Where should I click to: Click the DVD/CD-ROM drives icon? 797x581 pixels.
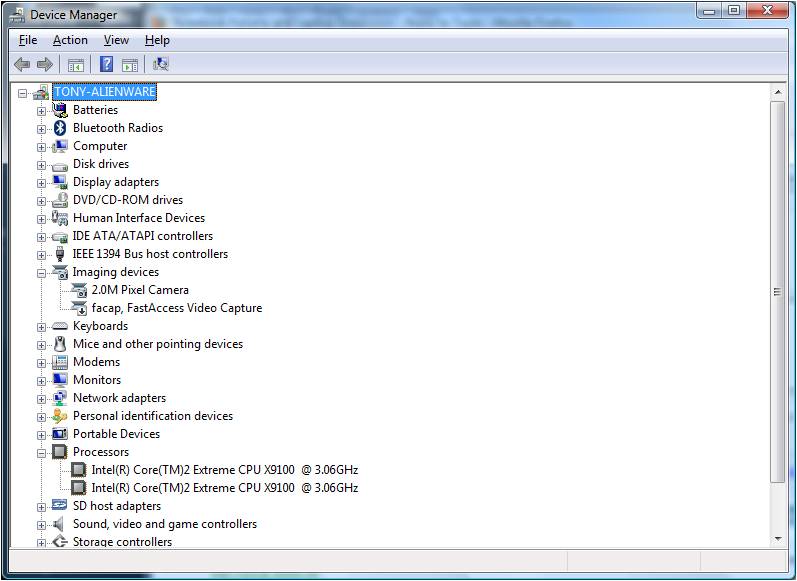tap(60, 200)
